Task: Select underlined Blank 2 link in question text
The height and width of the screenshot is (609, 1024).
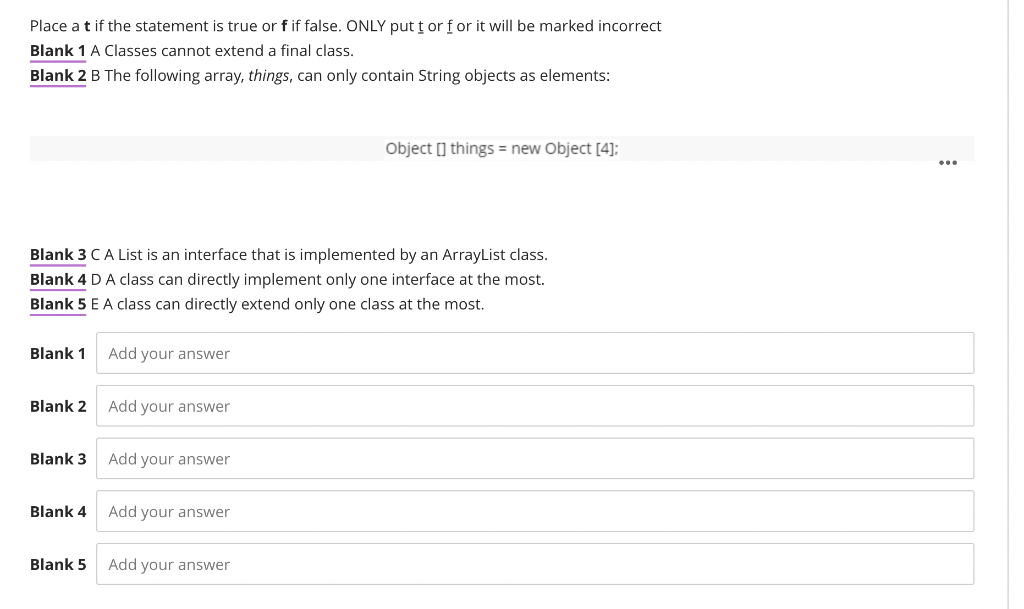Action: (x=57, y=76)
